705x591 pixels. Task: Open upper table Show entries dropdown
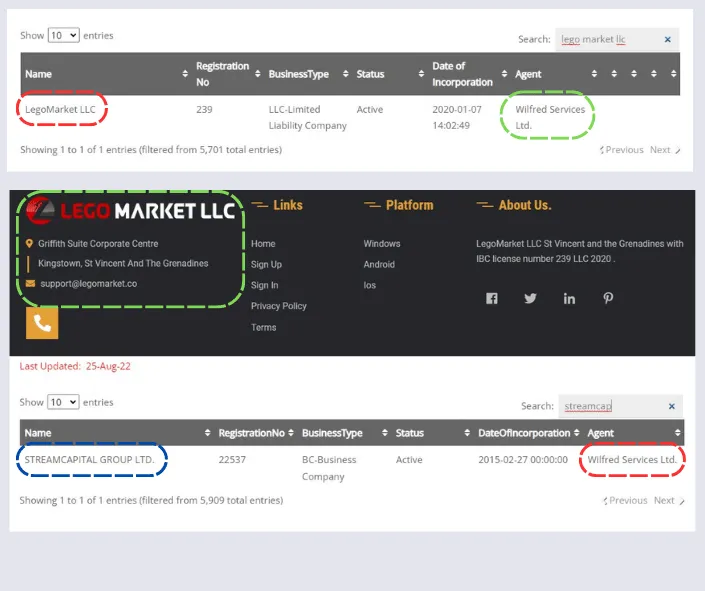point(63,35)
